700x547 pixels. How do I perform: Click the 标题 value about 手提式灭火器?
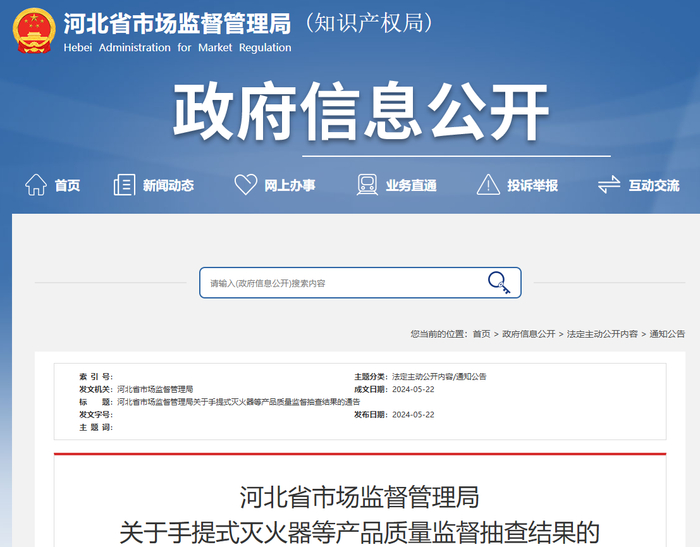point(239,402)
